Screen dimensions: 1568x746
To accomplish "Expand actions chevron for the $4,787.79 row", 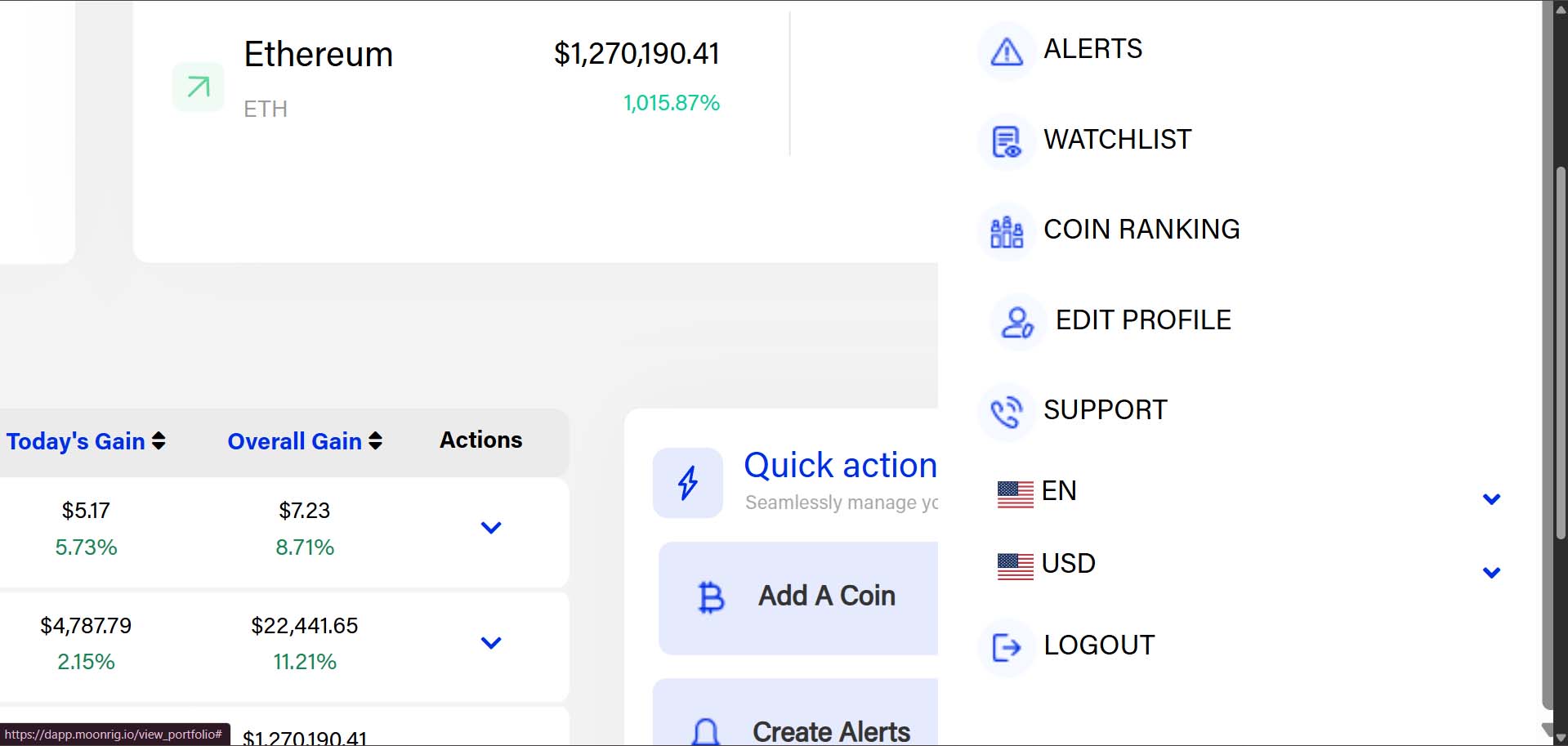I will (x=491, y=643).
